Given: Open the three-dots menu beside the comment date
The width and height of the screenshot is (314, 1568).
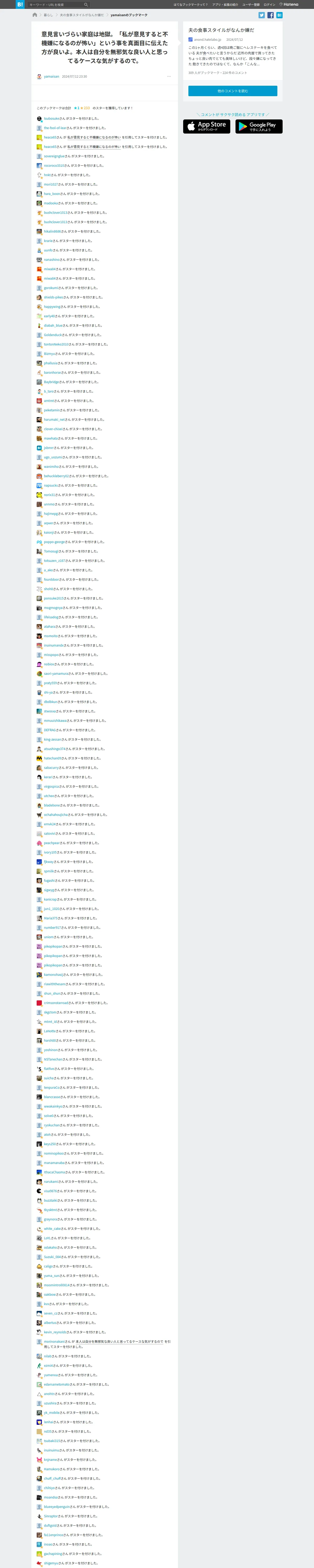Looking at the screenshot, I should (x=169, y=77).
